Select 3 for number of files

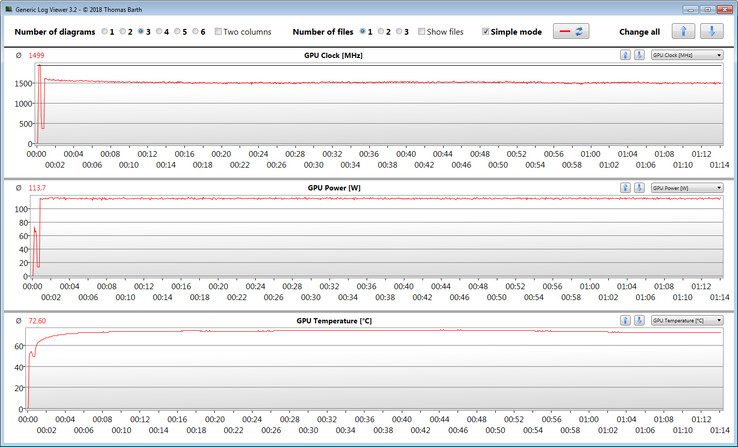(x=400, y=32)
